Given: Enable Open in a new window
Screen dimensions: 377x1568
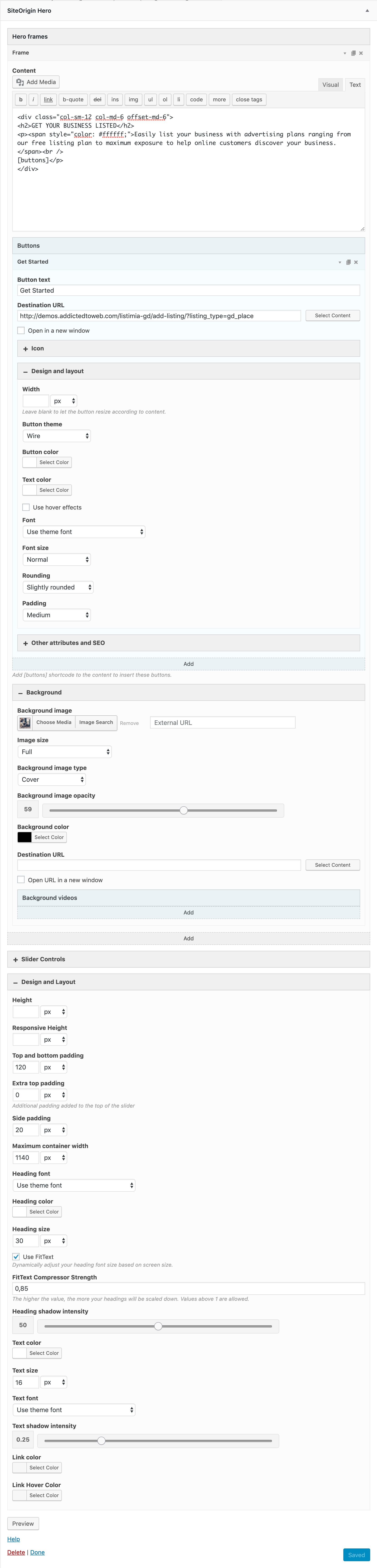Looking at the screenshot, I should (21, 330).
